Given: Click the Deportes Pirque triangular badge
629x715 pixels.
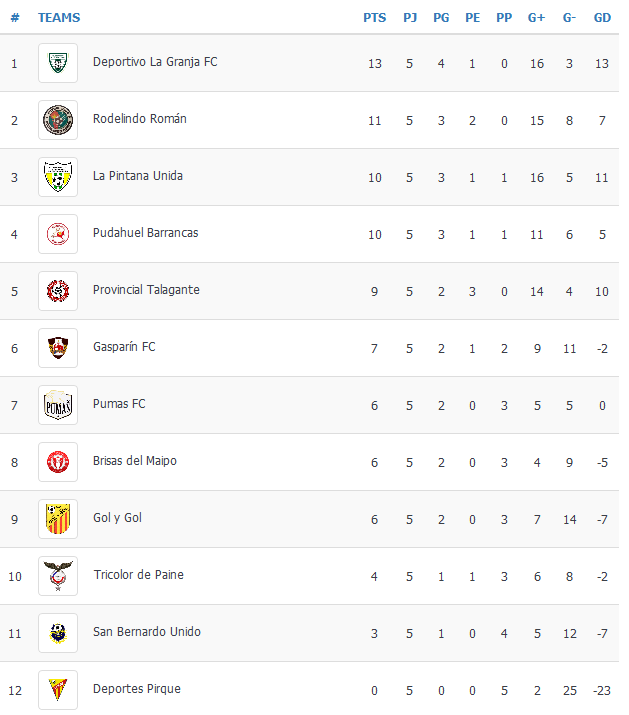Looking at the screenshot, I should (58, 690).
